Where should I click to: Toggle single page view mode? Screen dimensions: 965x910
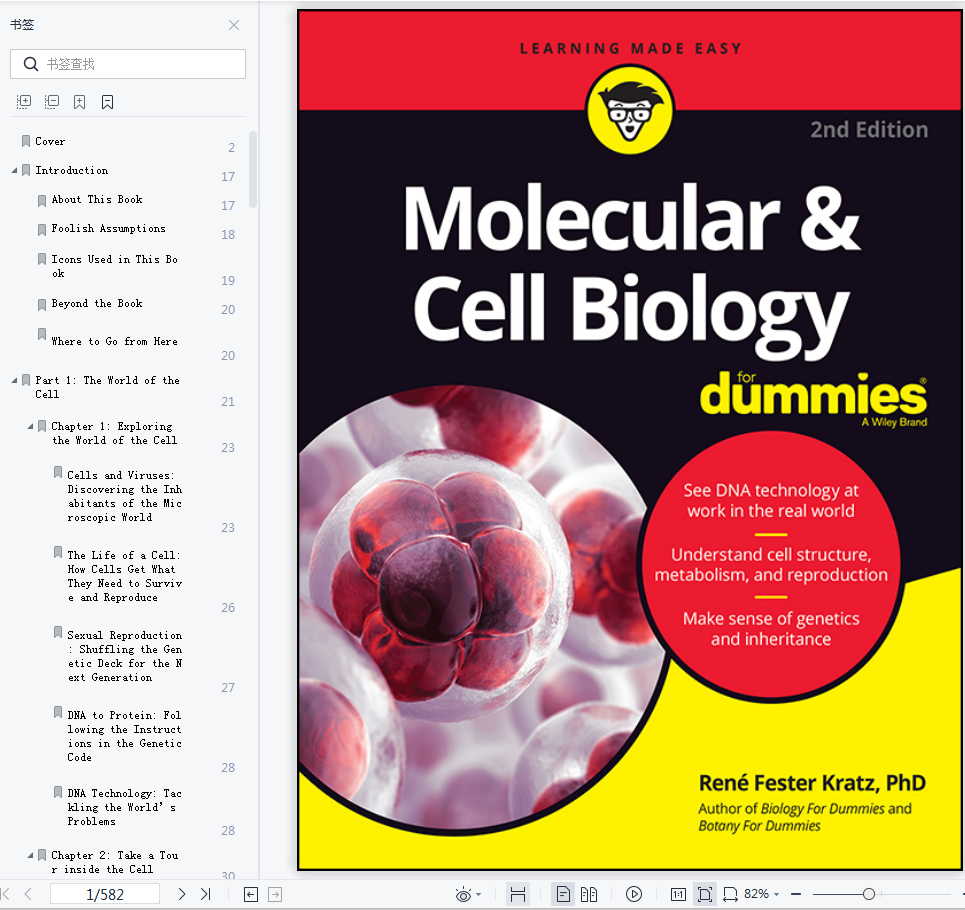tap(563, 894)
